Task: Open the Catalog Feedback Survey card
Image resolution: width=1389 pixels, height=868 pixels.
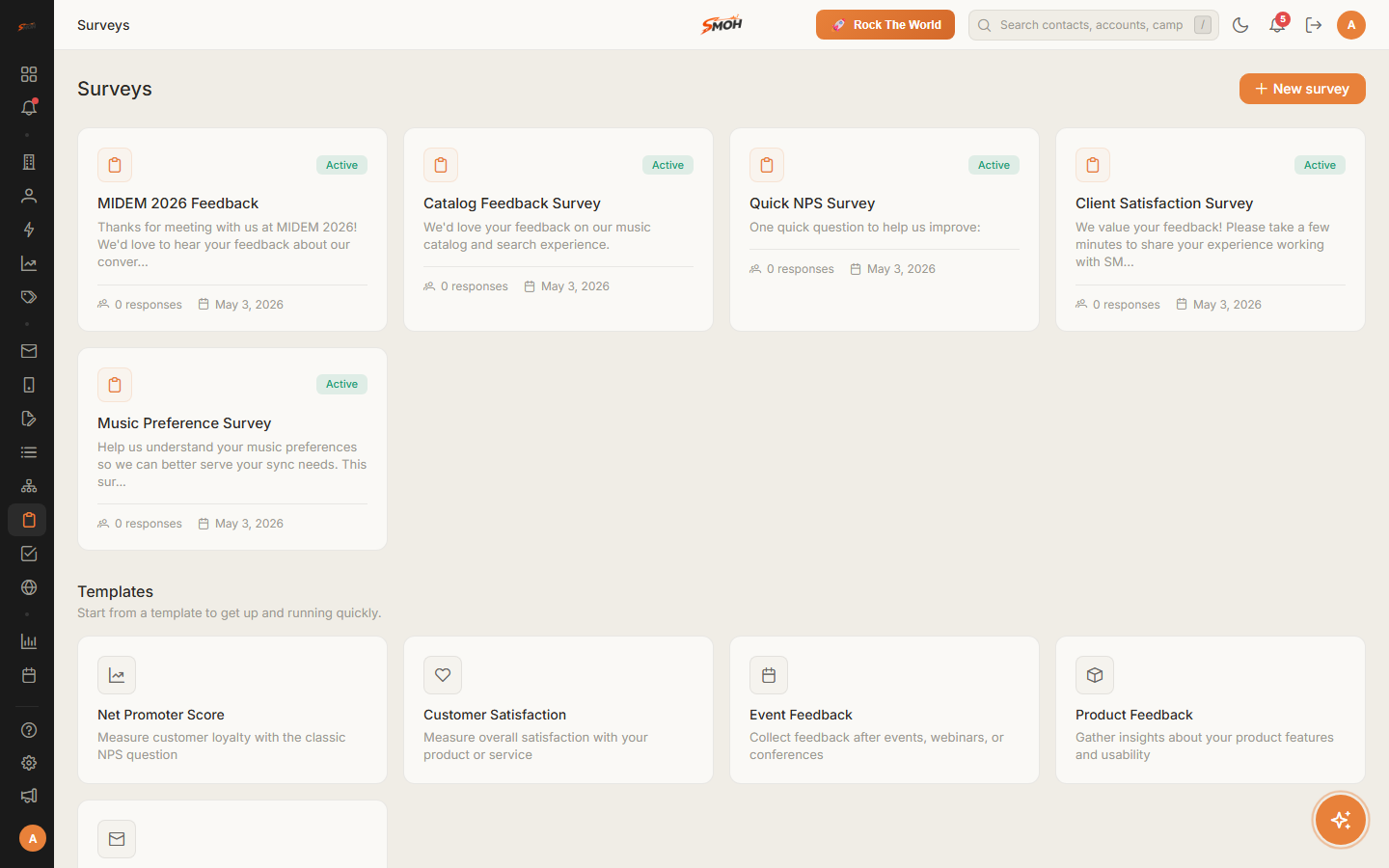Action: [558, 230]
